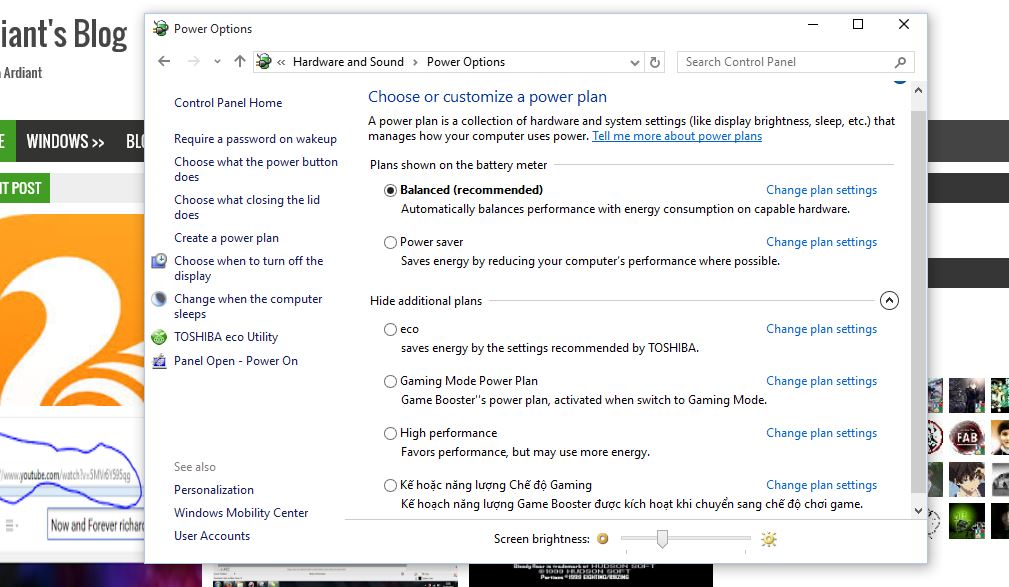Go up one level with Up arrow

point(239,61)
